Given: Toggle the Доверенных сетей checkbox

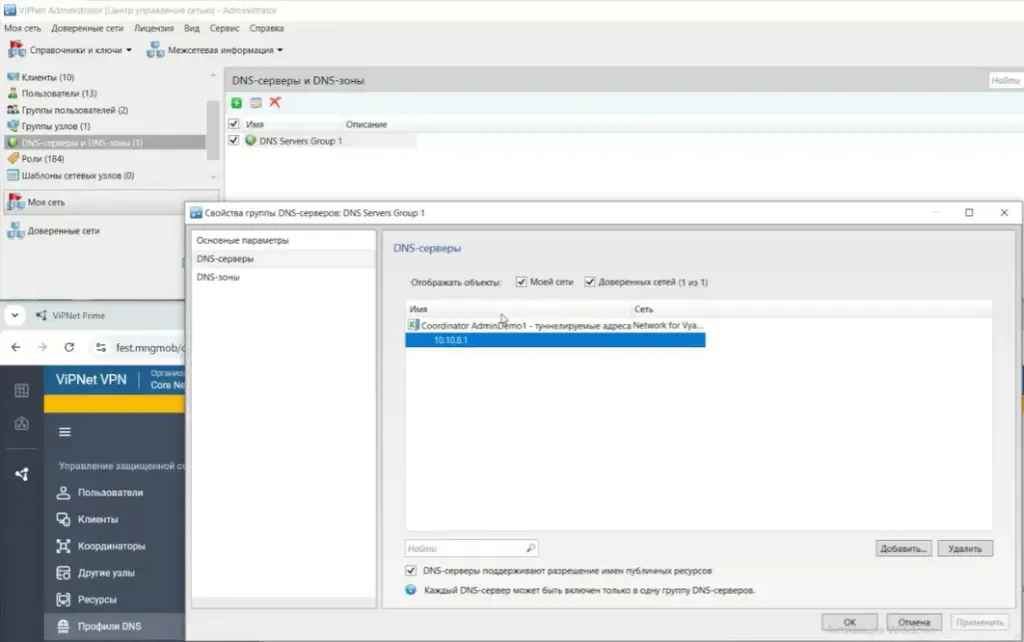Looking at the screenshot, I should [x=590, y=282].
